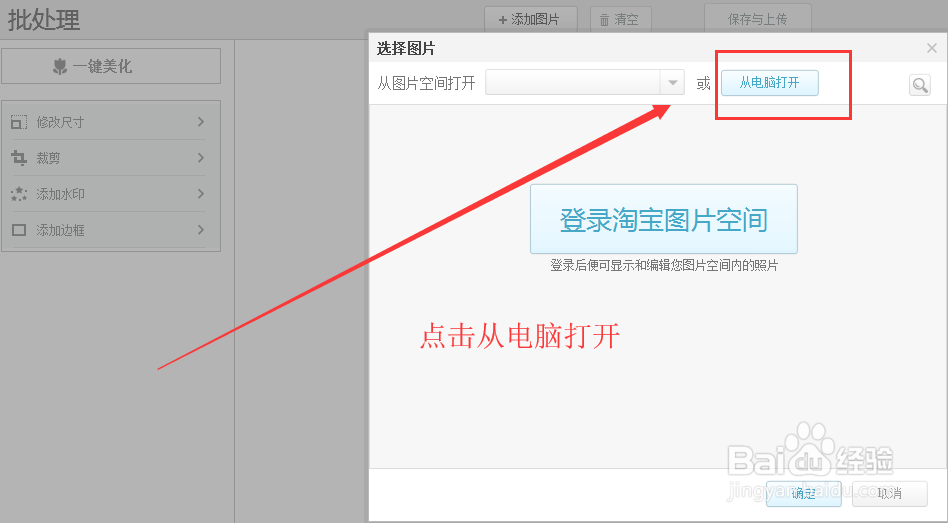Open the 从图片空间打开 dropdown arrow

[x=672, y=83]
